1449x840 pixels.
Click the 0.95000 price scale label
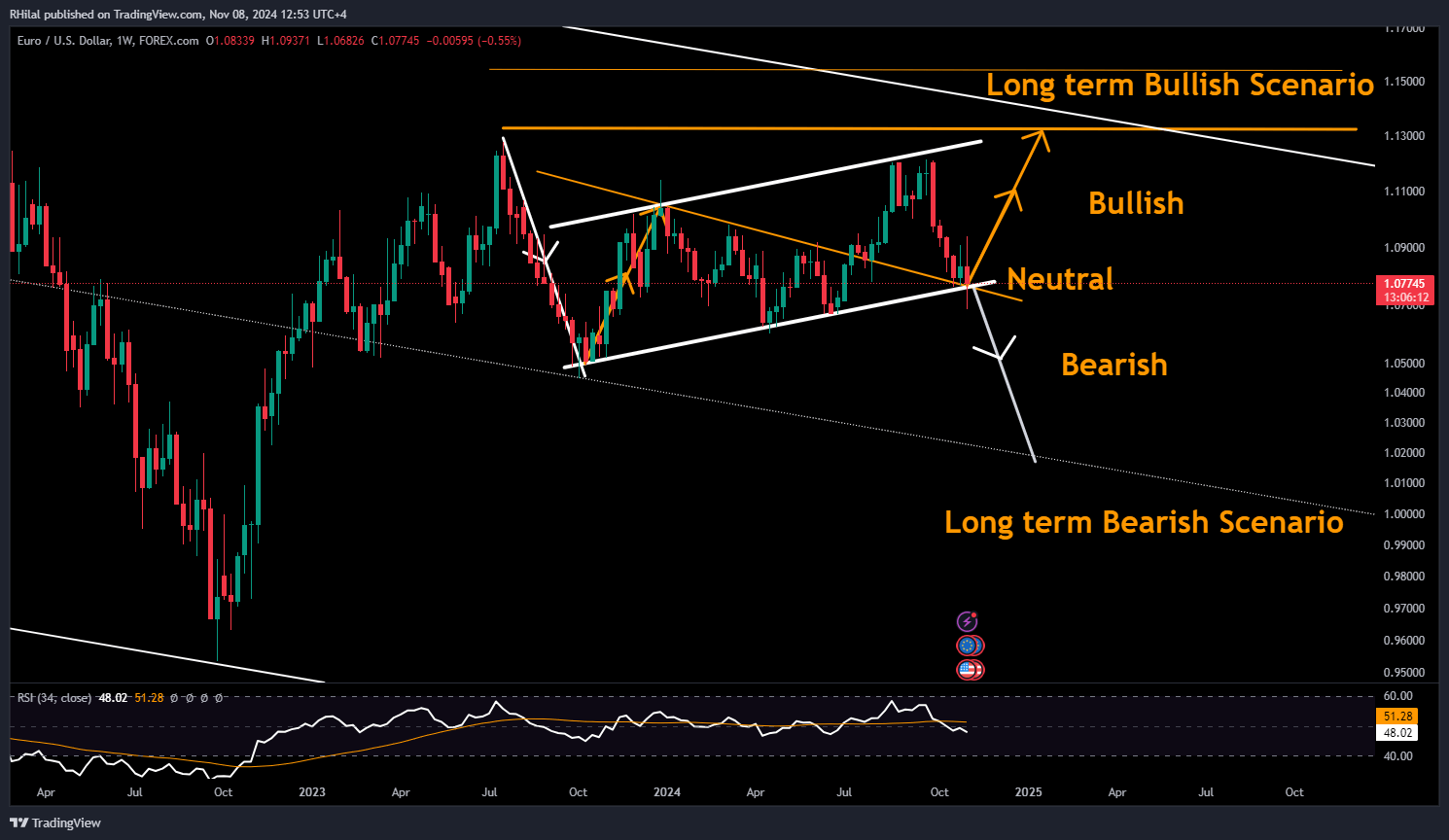(1404, 673)
